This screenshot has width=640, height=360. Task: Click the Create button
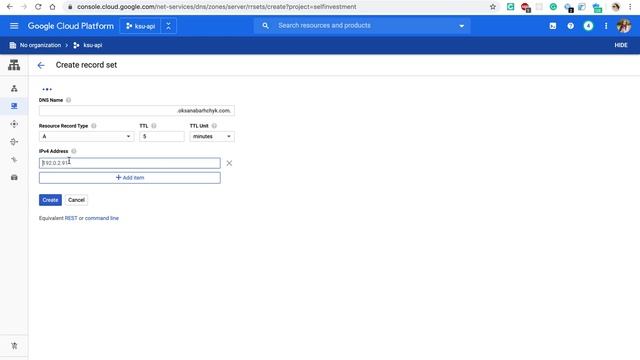(x=50, y=200)
